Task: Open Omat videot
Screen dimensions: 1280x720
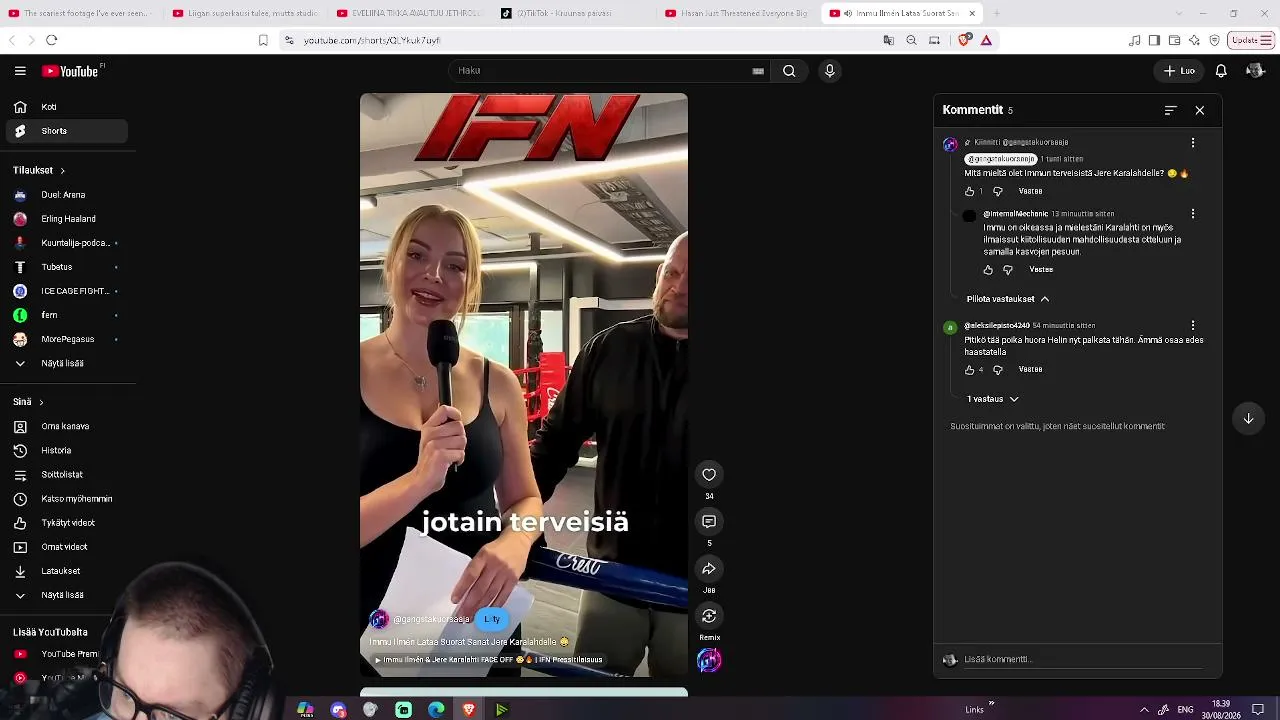Action: pos(67,547)
